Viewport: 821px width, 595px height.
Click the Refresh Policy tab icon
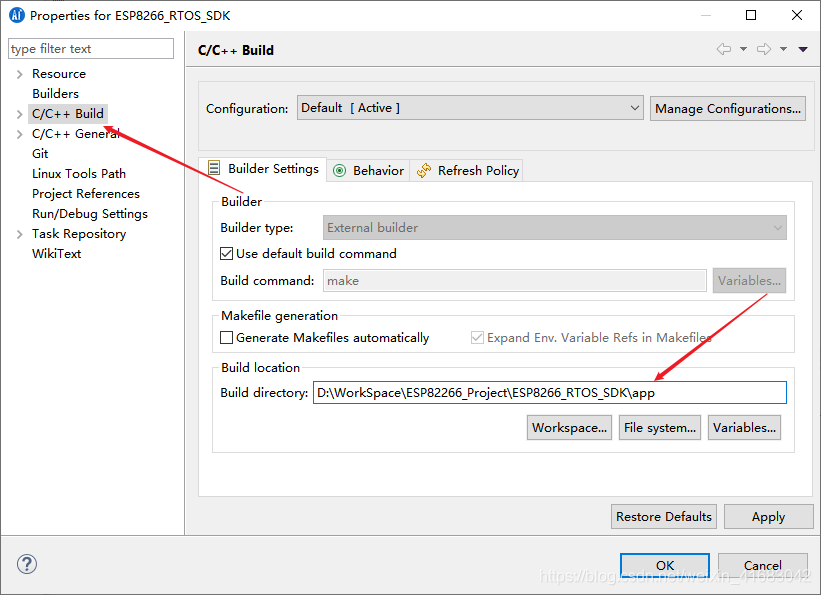[426, 170]
